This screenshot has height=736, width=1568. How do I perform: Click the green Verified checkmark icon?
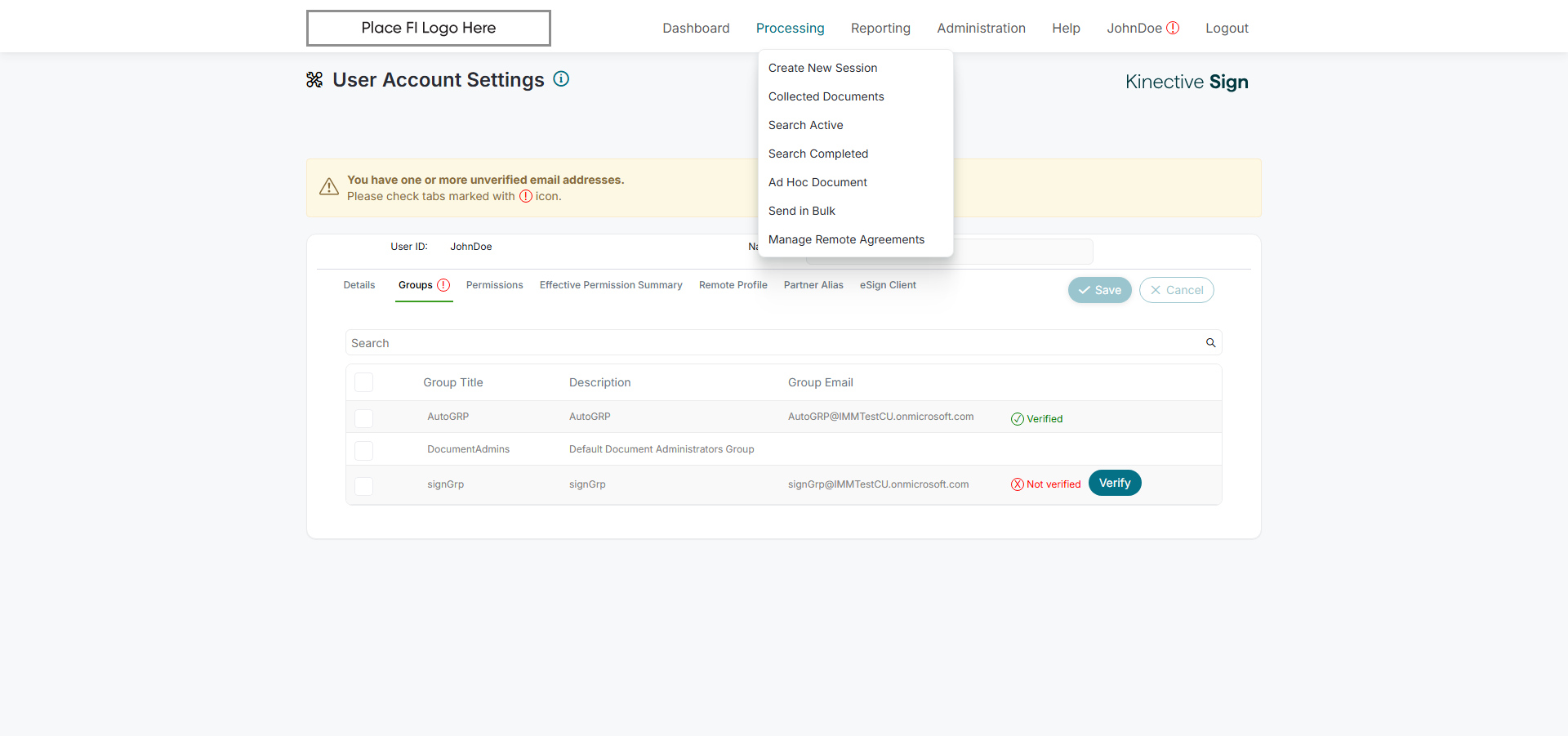1017,419
